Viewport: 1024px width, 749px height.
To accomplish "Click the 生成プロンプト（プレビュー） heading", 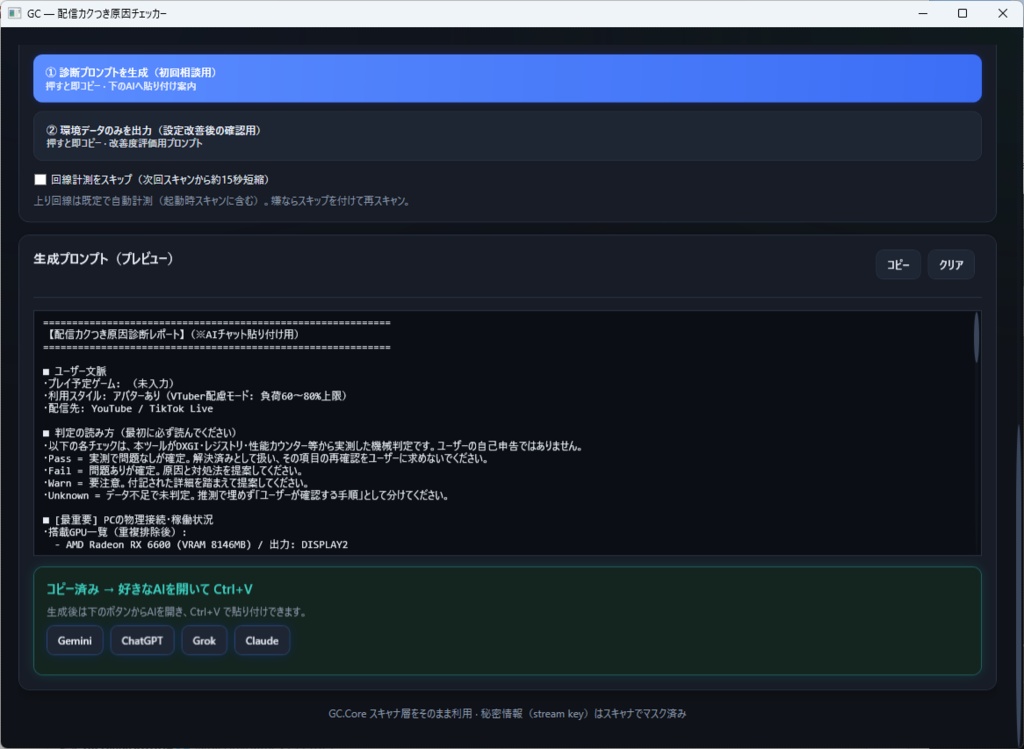I will tap(104, 259).
